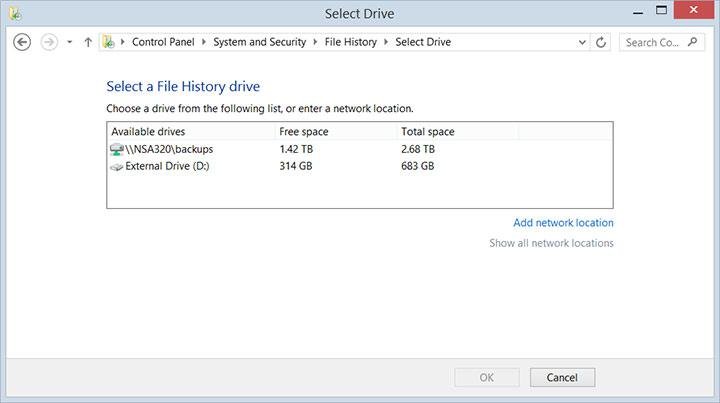Screen dimensions: 720x403
Task: Refresh the Select Drive page
Action: coord(601,42)
